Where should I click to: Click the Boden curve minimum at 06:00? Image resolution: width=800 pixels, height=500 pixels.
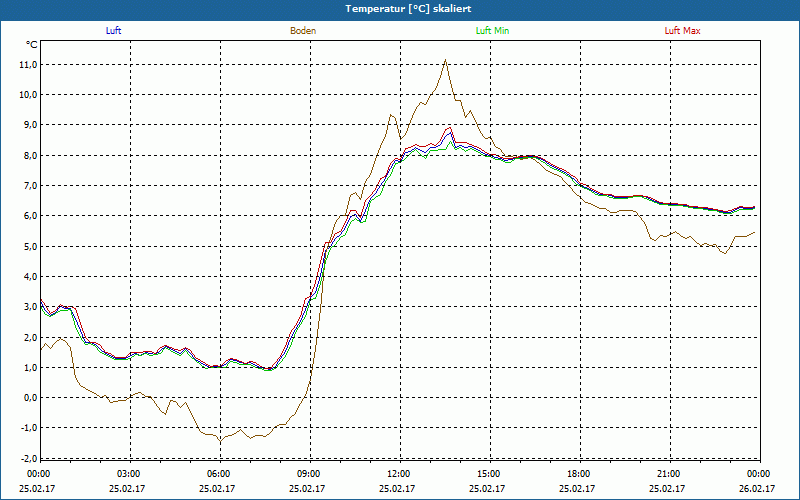click(221, 442)
